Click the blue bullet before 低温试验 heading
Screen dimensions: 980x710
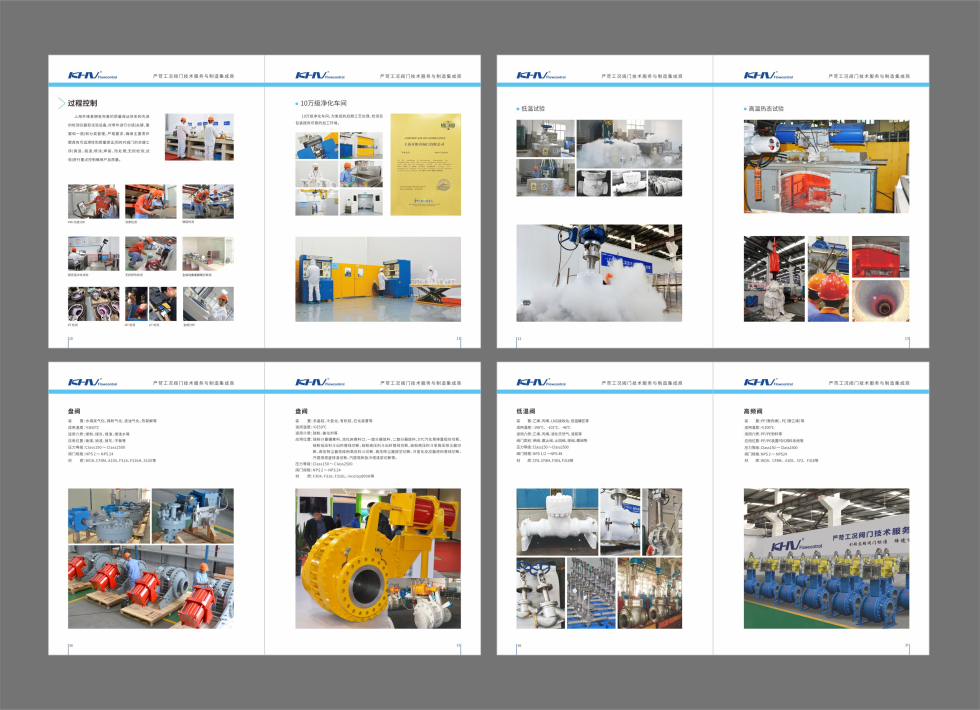(x=518, y=108)
